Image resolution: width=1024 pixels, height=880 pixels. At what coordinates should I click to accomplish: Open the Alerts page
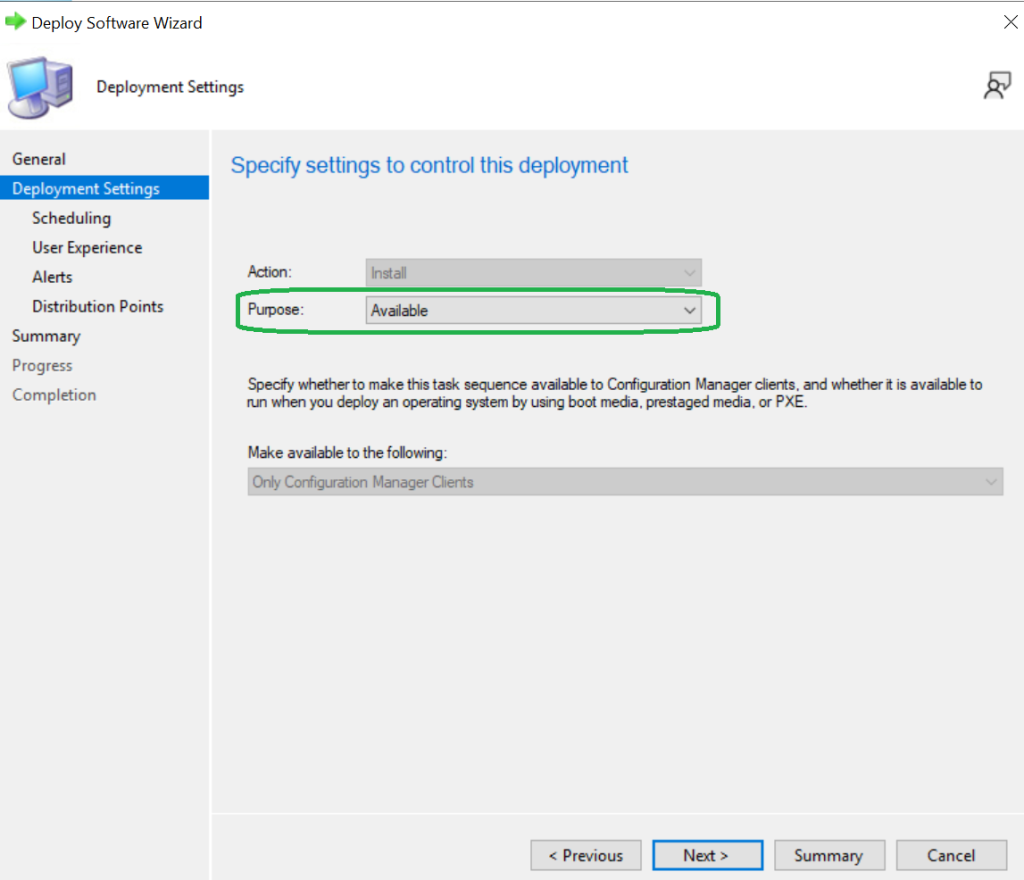tap(52, 277)
